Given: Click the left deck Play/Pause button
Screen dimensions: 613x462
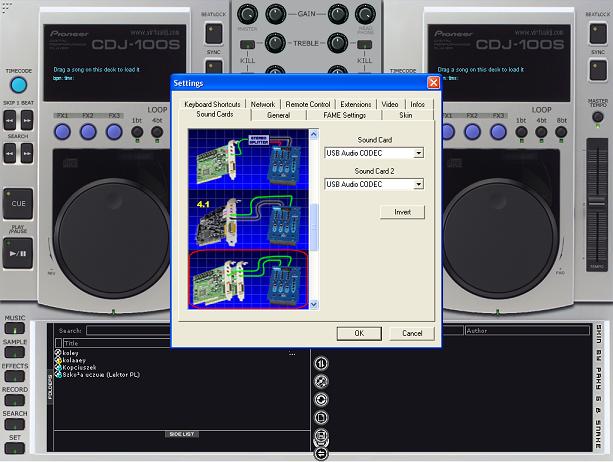Looking at the screenshot, I should [x=18, y=253].
